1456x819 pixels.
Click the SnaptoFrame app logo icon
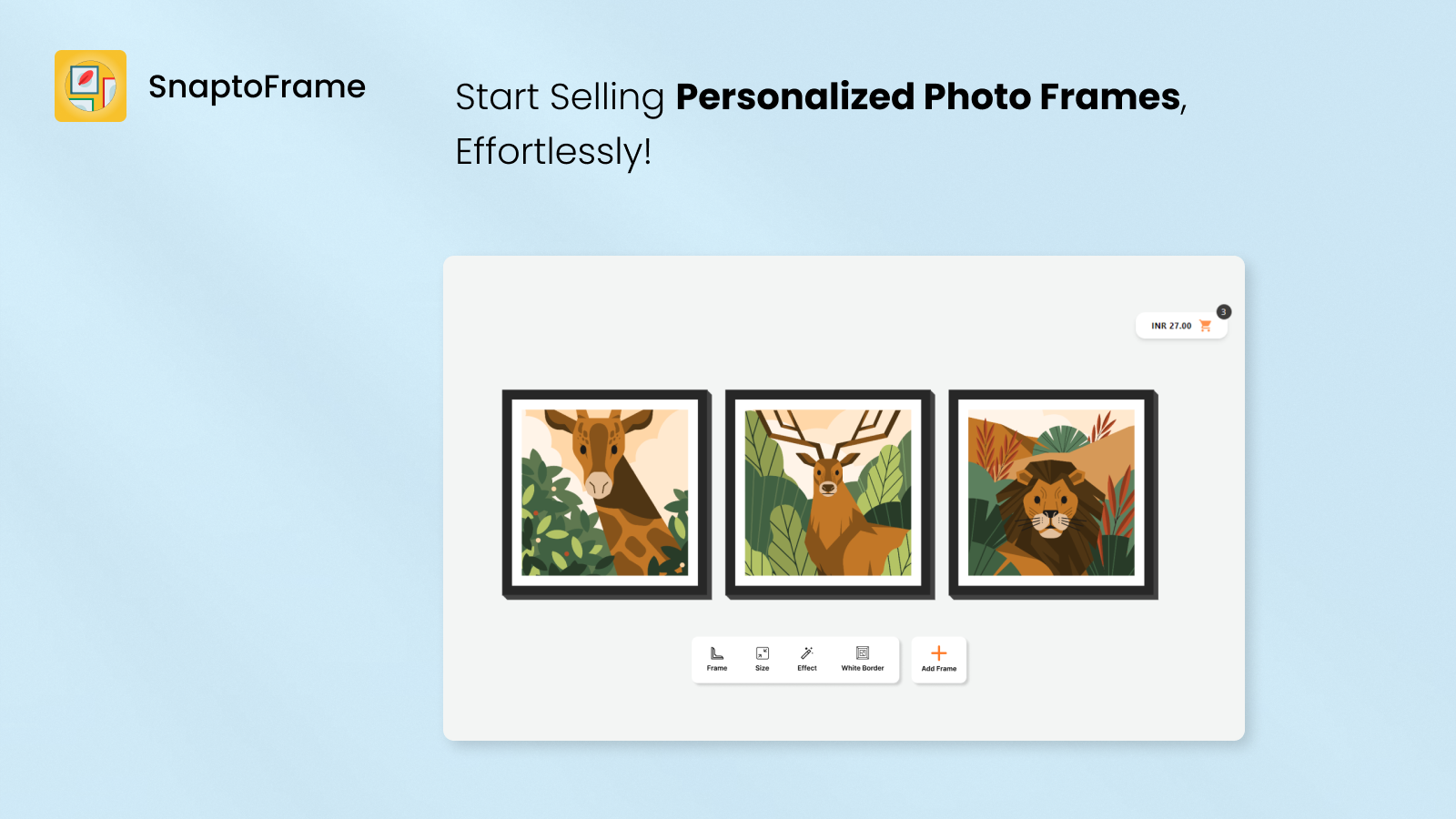pyautogui.click(x=90, y=86)
